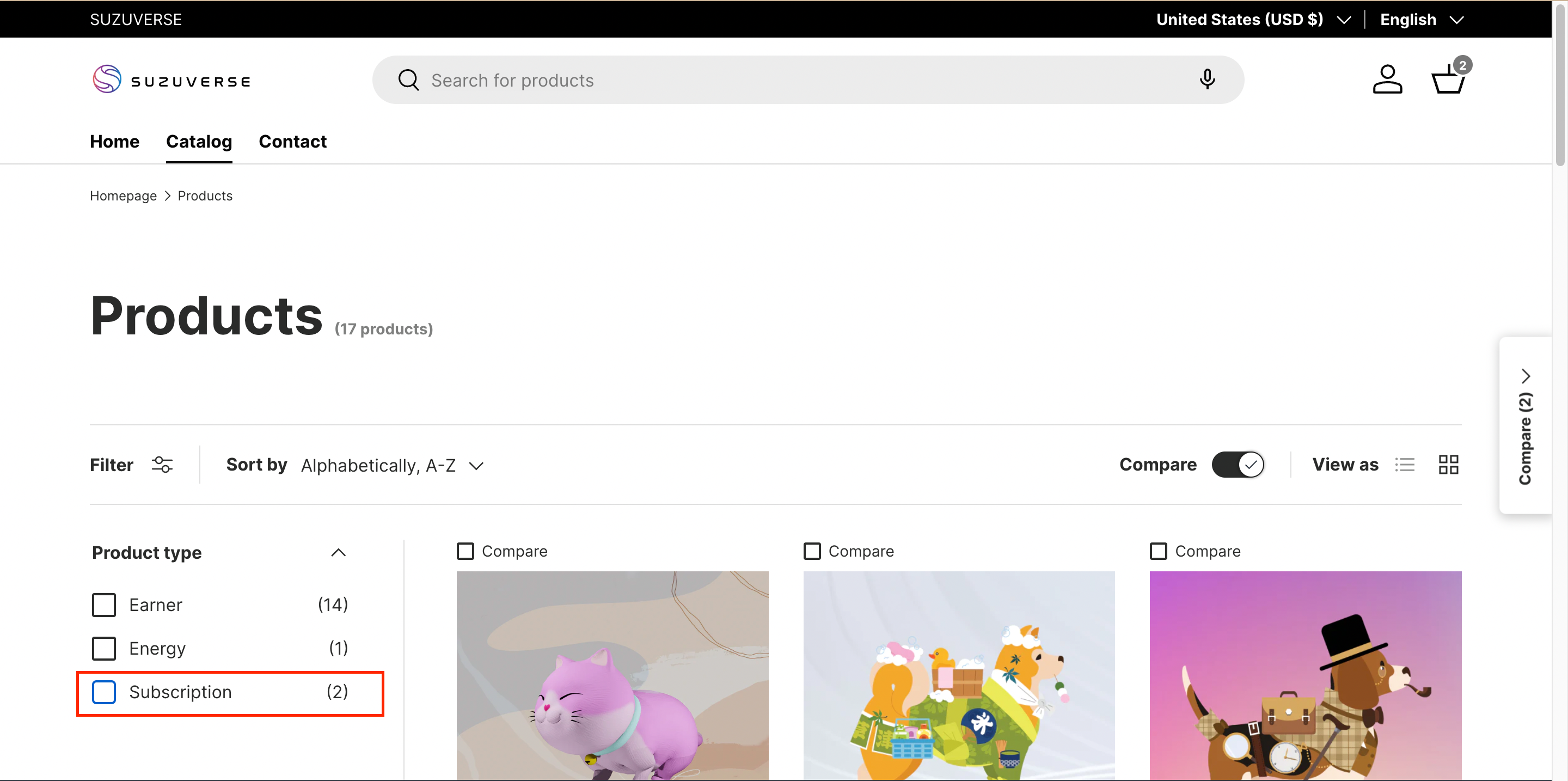The width and height of the screenshot is (1568, 781).
Task: Click the microphone voice search icon
Action: (x=1206, y=80)
